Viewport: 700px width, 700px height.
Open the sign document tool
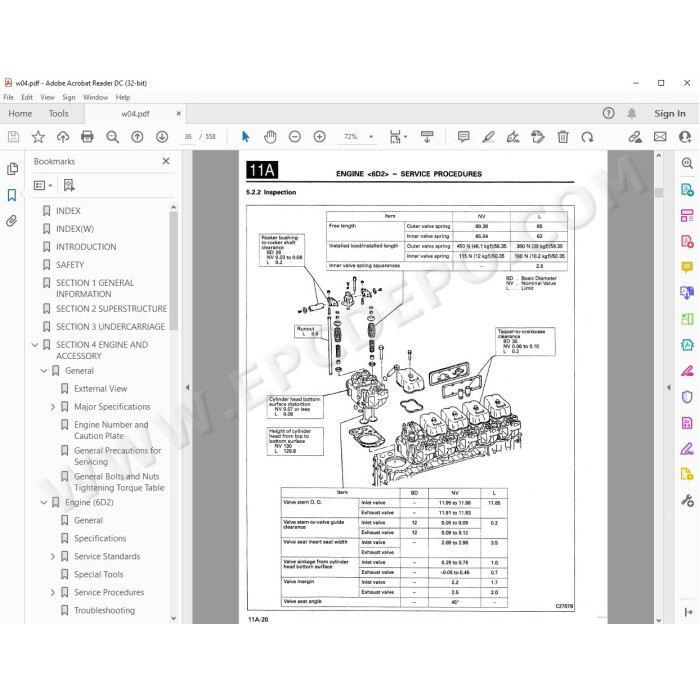513,137
